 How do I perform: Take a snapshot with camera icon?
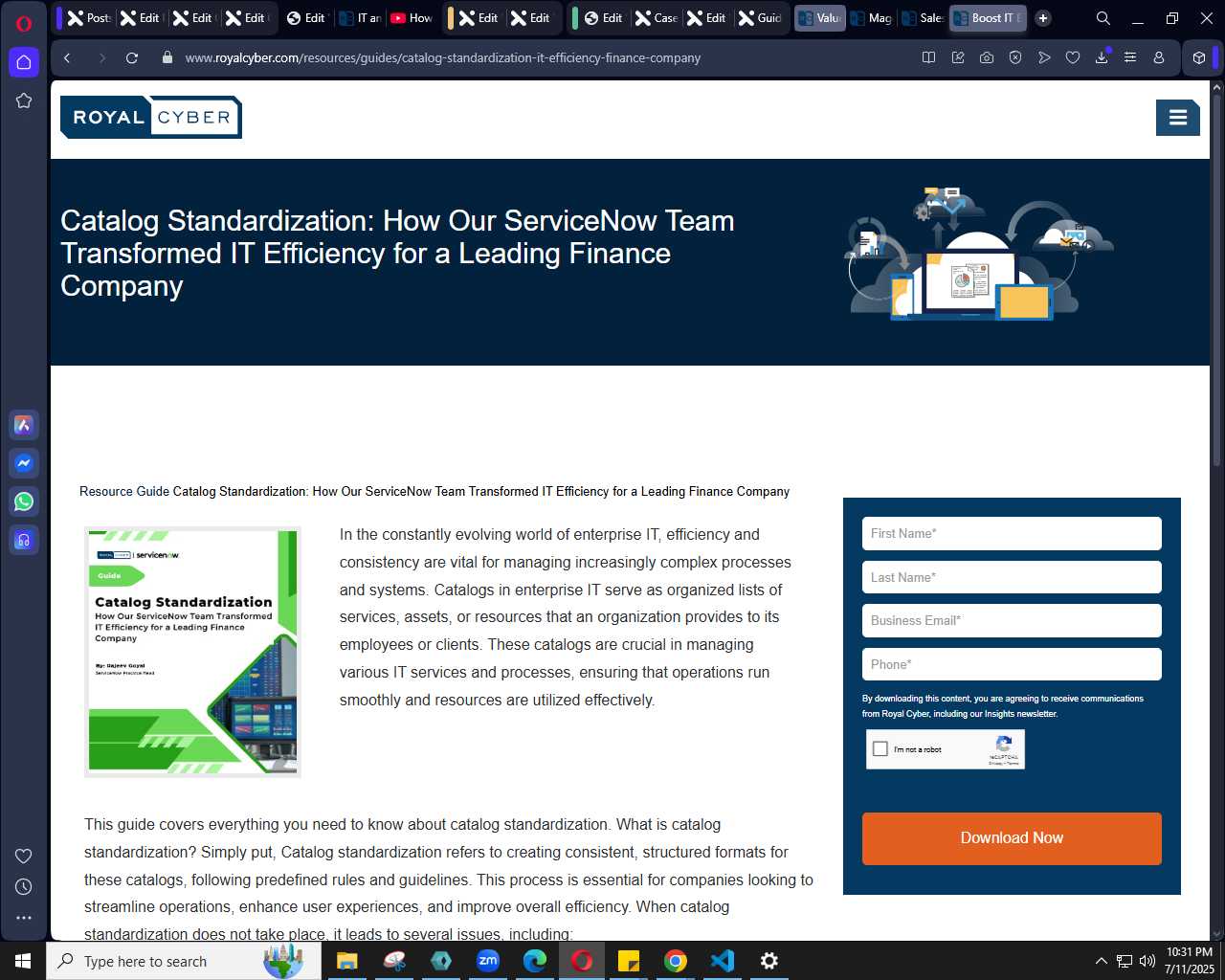[x=986, y=57]
